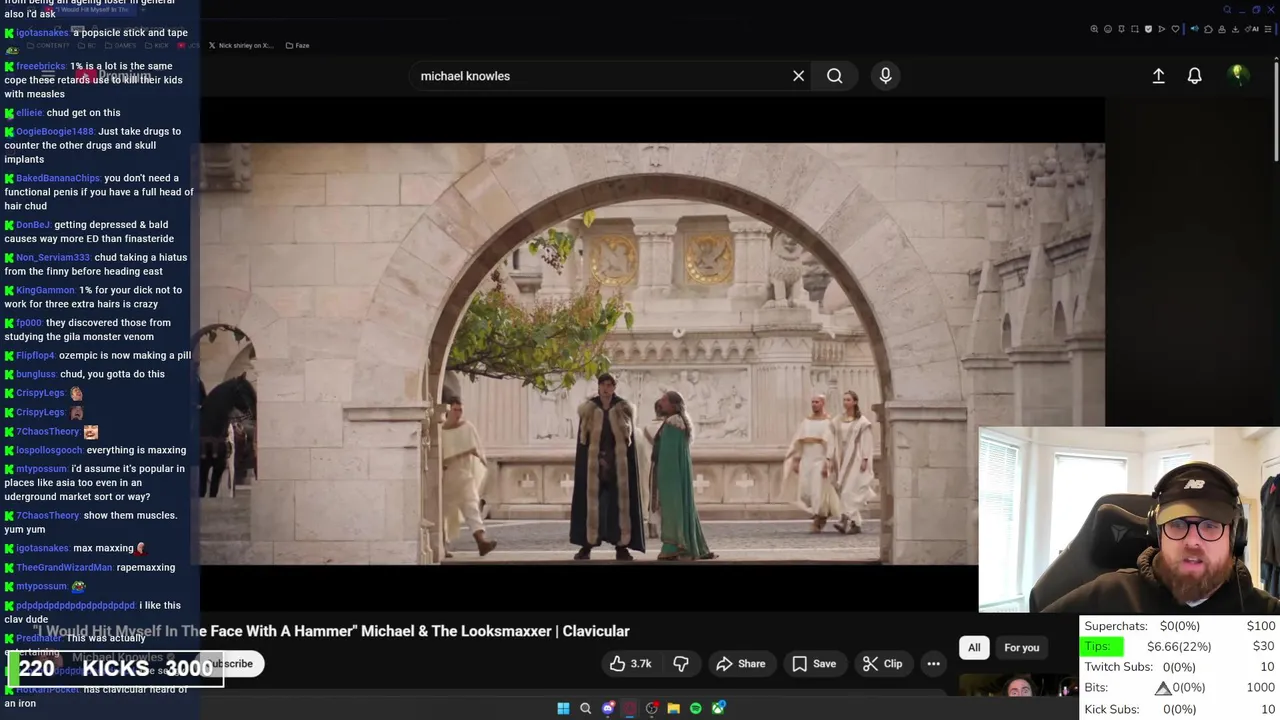Click chat username 'KingGammon'

point(45,290)
